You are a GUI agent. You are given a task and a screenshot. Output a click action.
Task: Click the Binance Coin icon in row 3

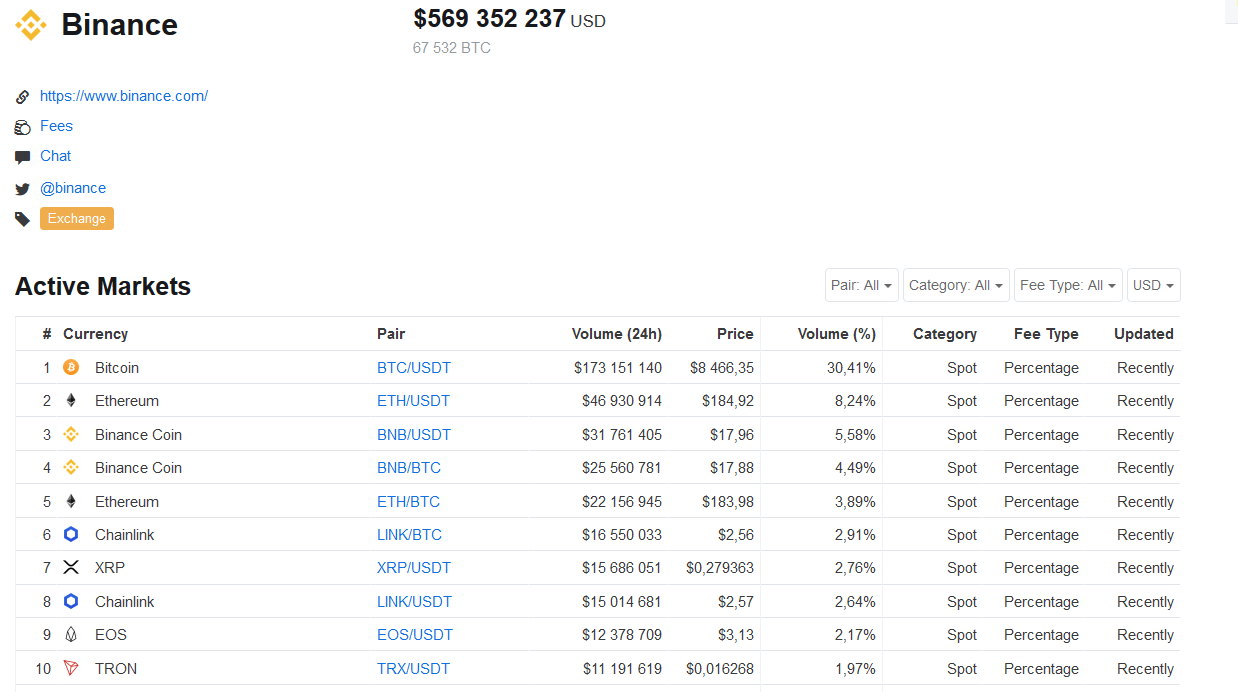coord(71,435)
